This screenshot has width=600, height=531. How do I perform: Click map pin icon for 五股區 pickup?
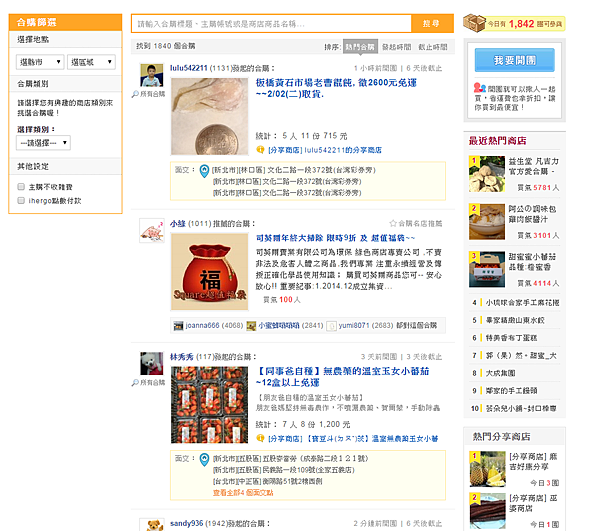pyautogui.click(x=204, y=459)
